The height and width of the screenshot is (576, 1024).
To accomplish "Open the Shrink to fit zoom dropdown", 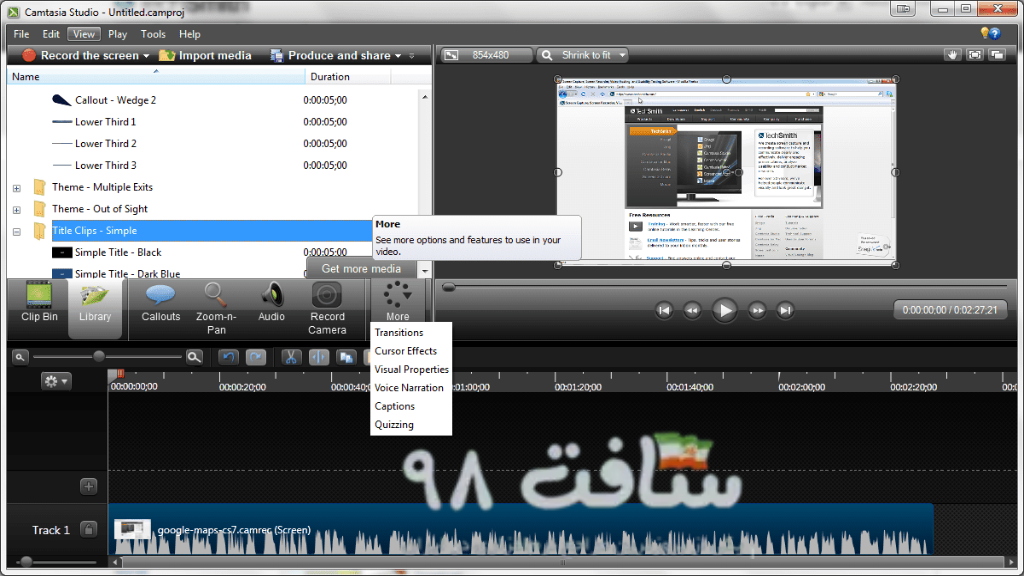I will coord(583,55).
